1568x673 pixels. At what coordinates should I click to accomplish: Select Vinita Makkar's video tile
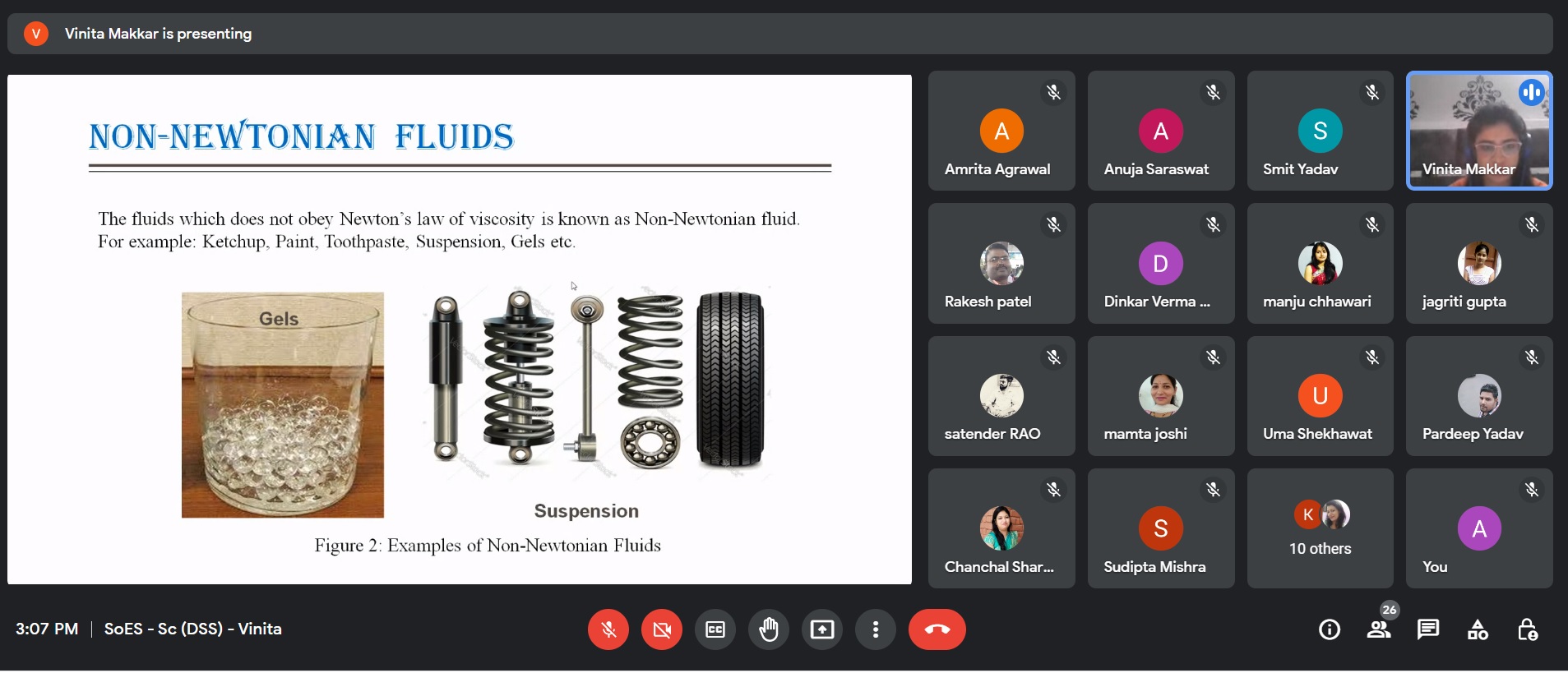1478,131
